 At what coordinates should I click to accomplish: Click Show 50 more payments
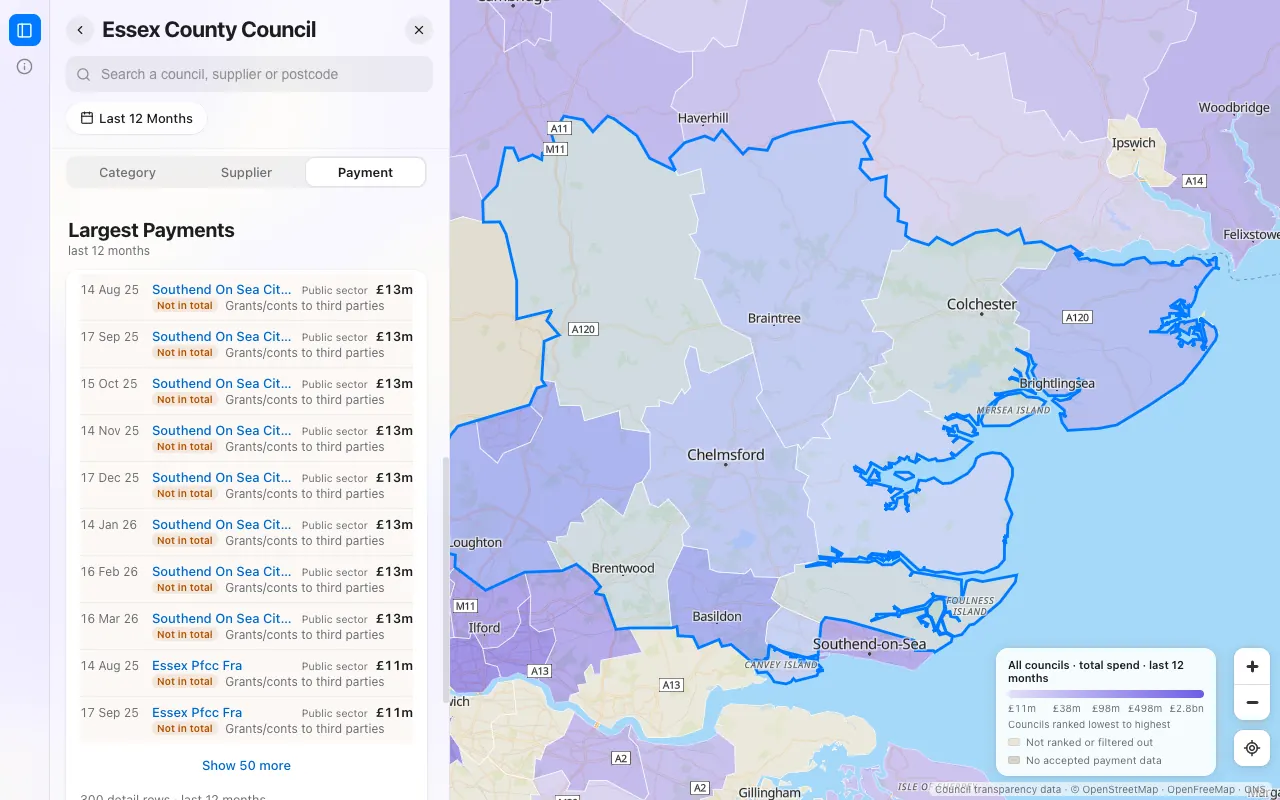coord(246,766)
